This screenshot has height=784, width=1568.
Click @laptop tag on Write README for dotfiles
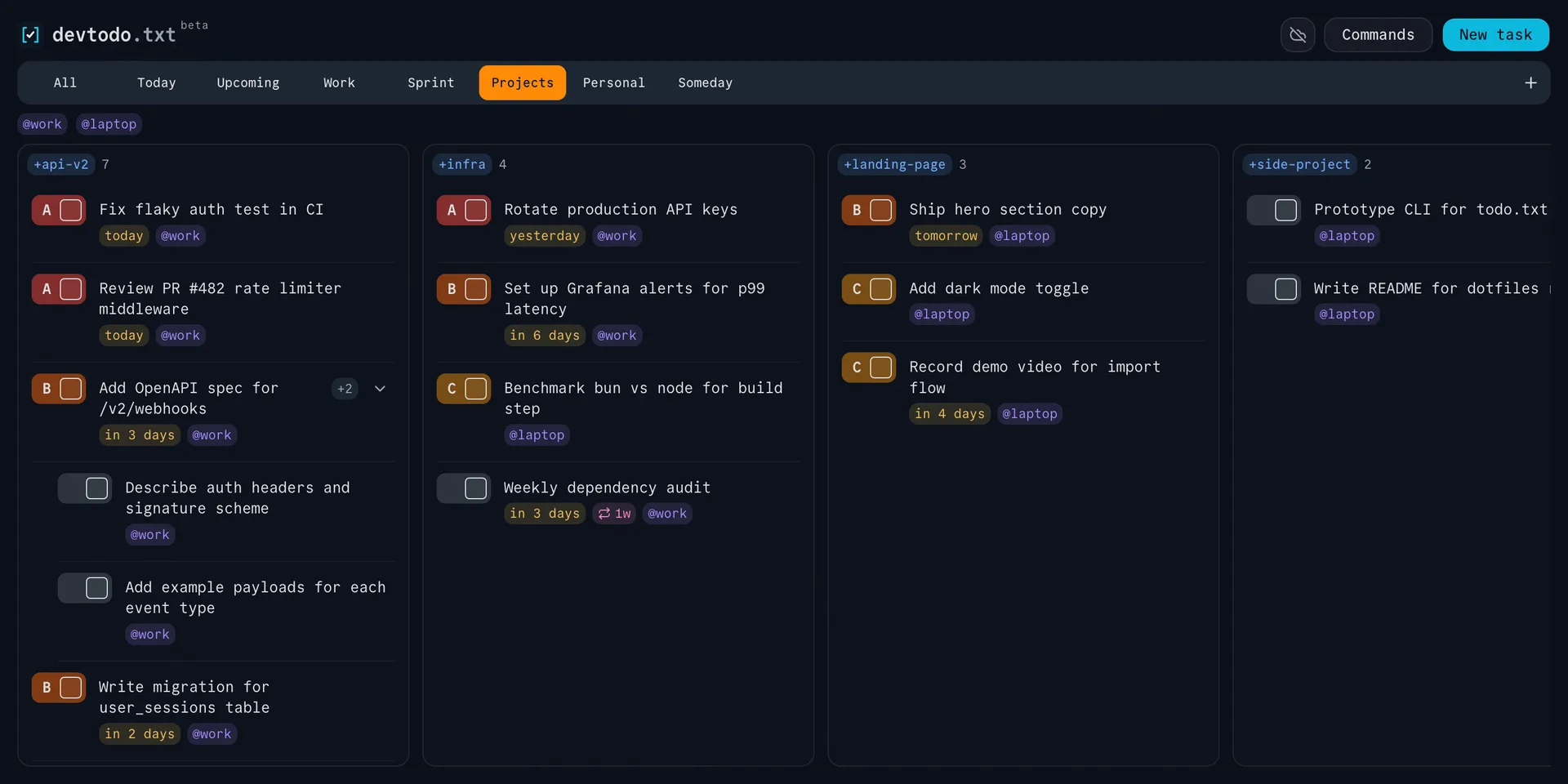(x=1347, y=314)
